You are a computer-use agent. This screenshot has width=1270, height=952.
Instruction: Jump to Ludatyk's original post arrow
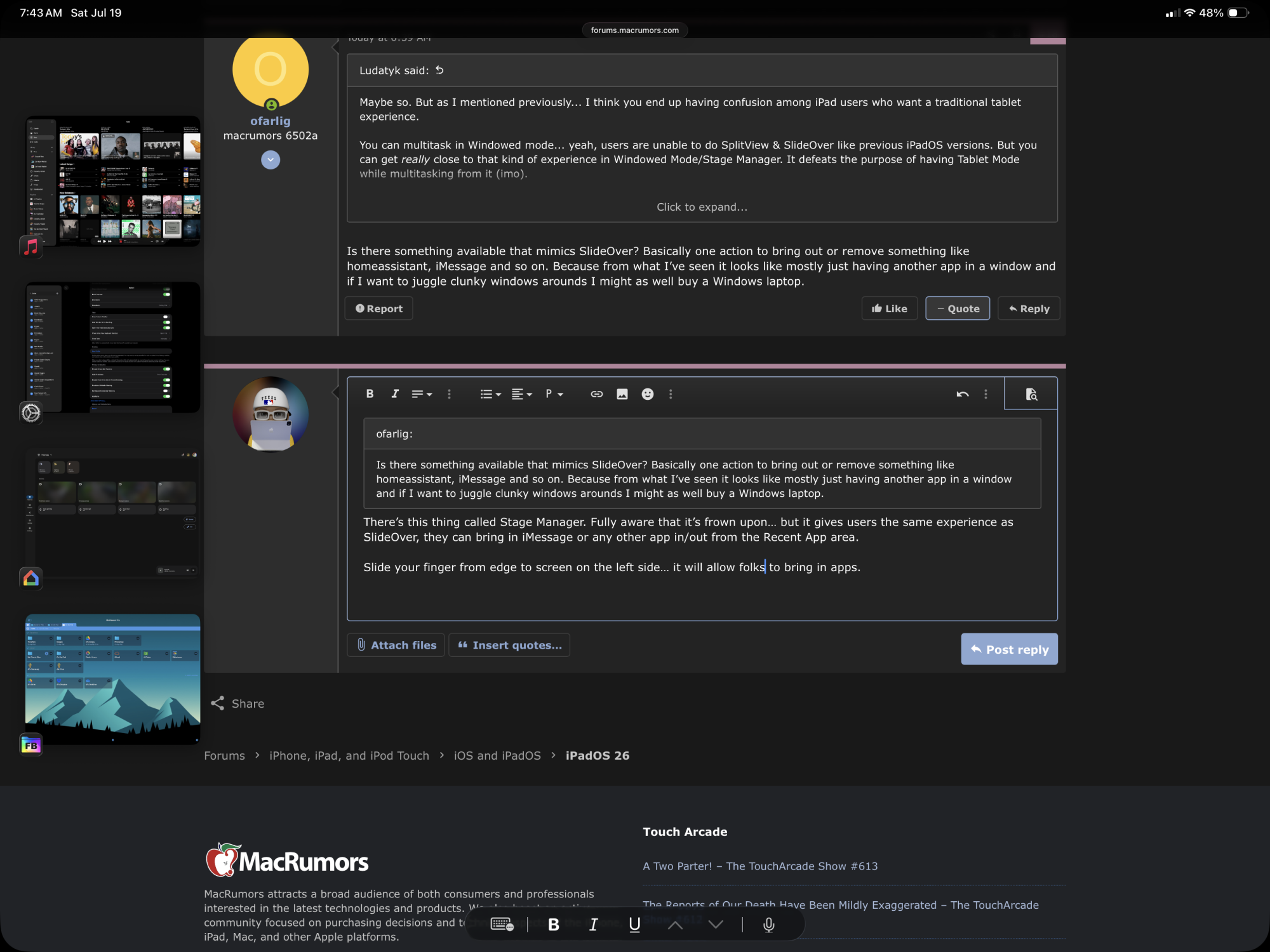tap(439, 70)
